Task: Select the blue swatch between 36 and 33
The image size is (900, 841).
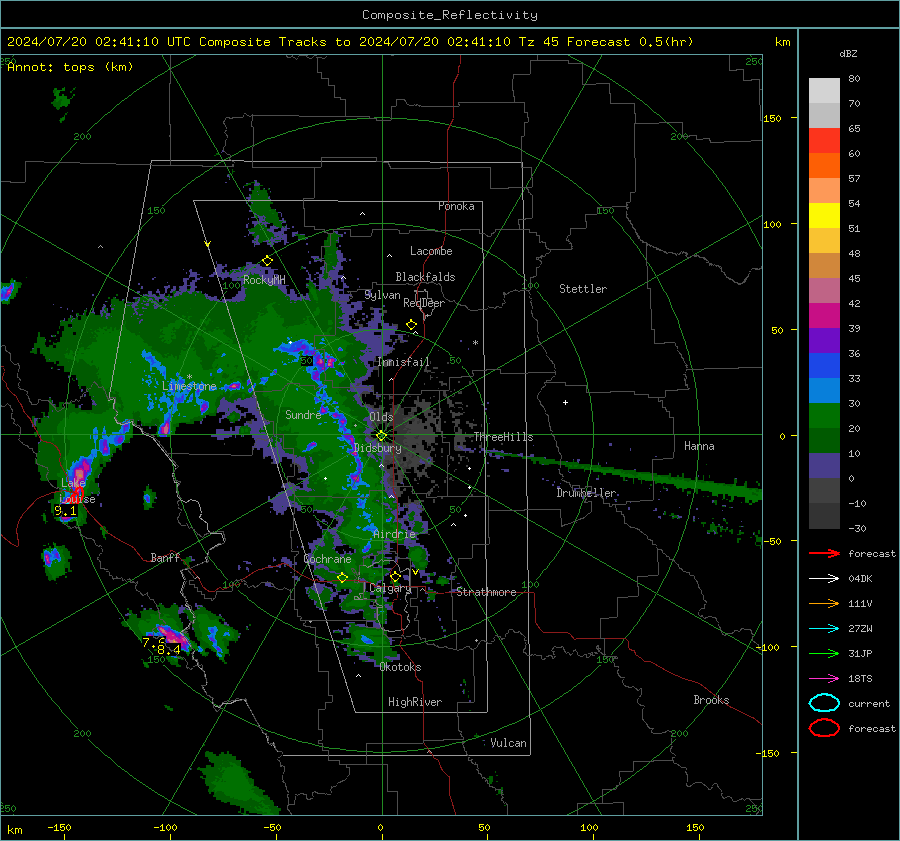Action: pyautogui.click(x=824, y=366)
